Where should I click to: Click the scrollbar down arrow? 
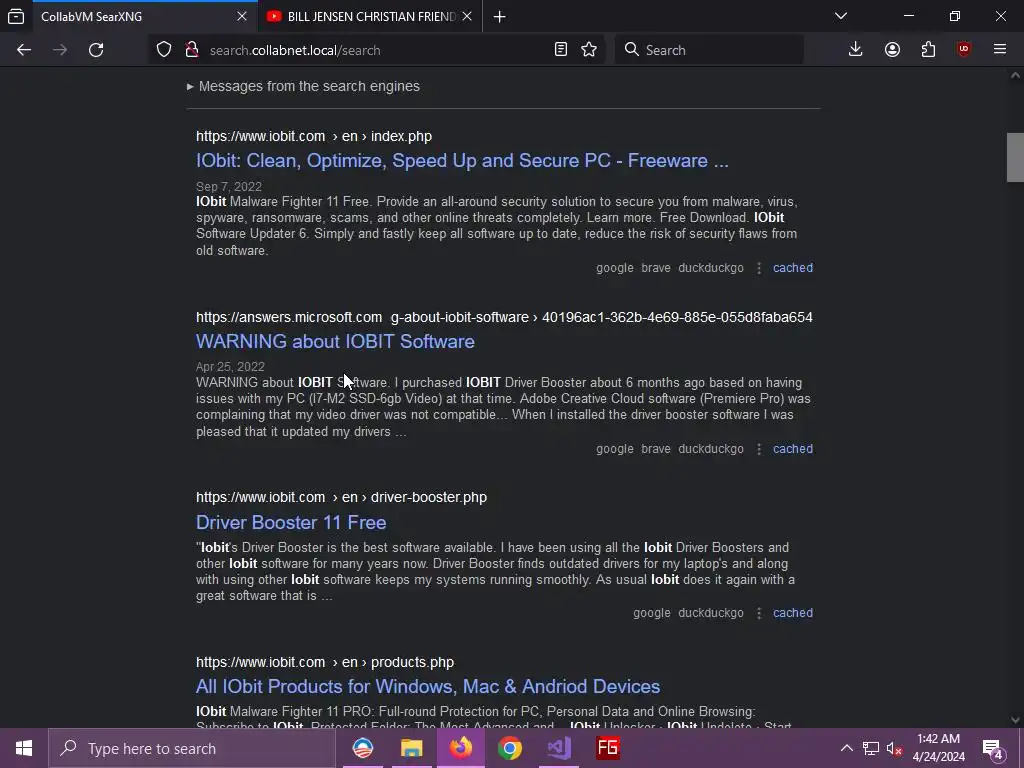(1015, 720)
